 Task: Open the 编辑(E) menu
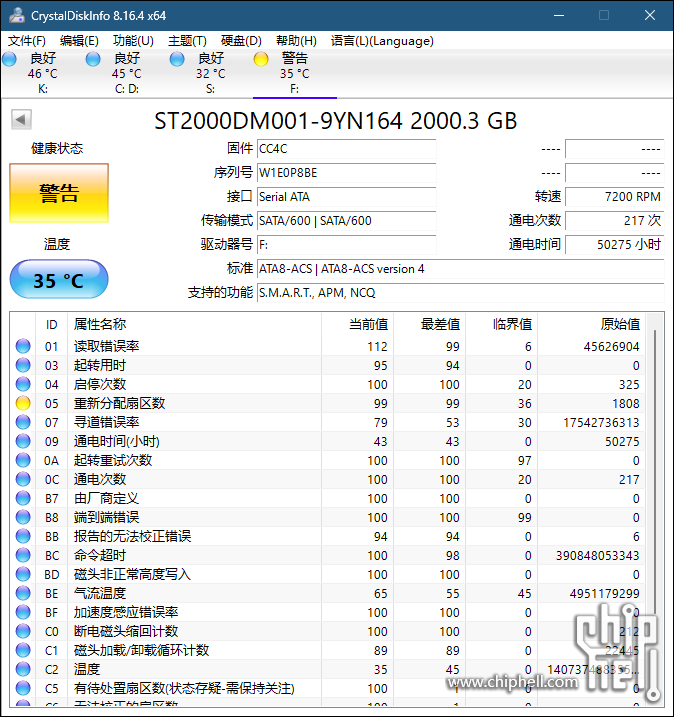pyautogui.click(x=79, y=41)
